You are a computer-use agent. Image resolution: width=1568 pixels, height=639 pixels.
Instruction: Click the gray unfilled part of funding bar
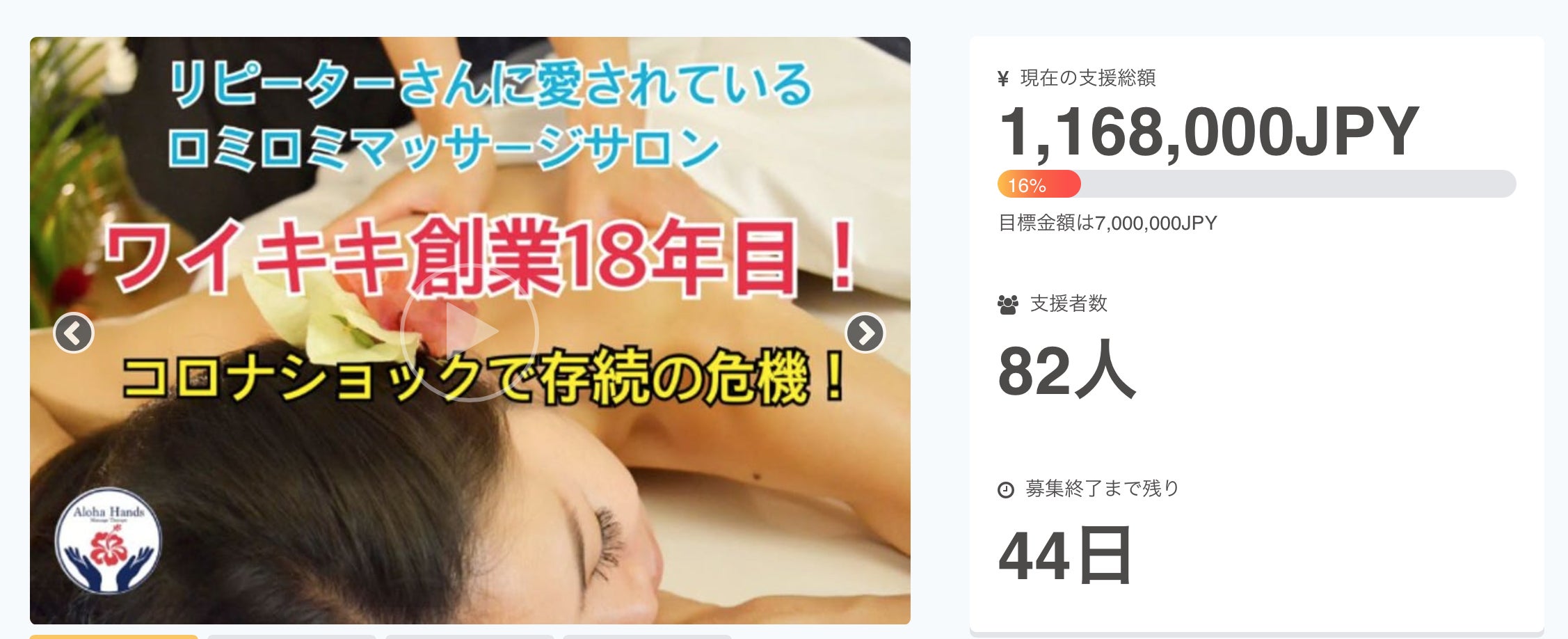(1298, 184)
